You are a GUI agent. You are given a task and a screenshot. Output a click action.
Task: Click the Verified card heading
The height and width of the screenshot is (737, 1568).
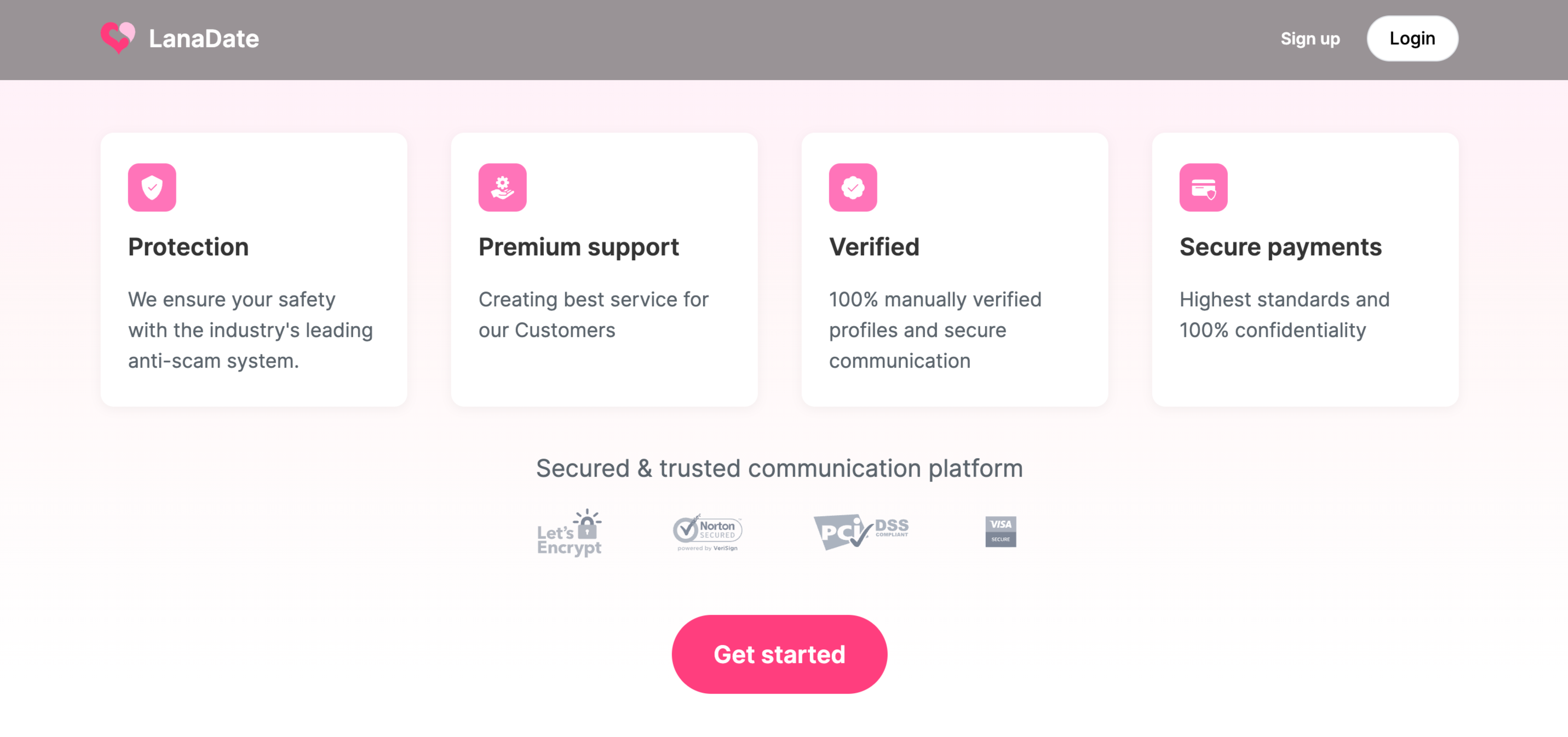pos(874,247)
